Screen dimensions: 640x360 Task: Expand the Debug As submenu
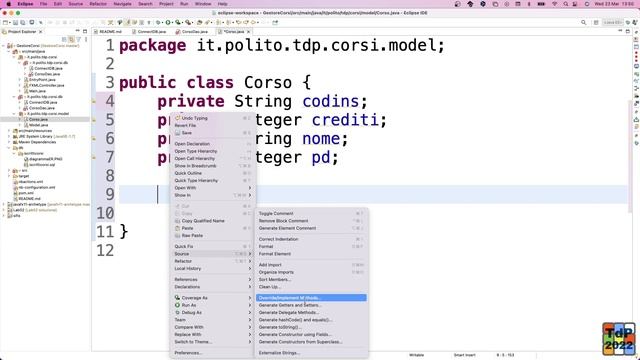pyautogui.click(x=212, y=313)
